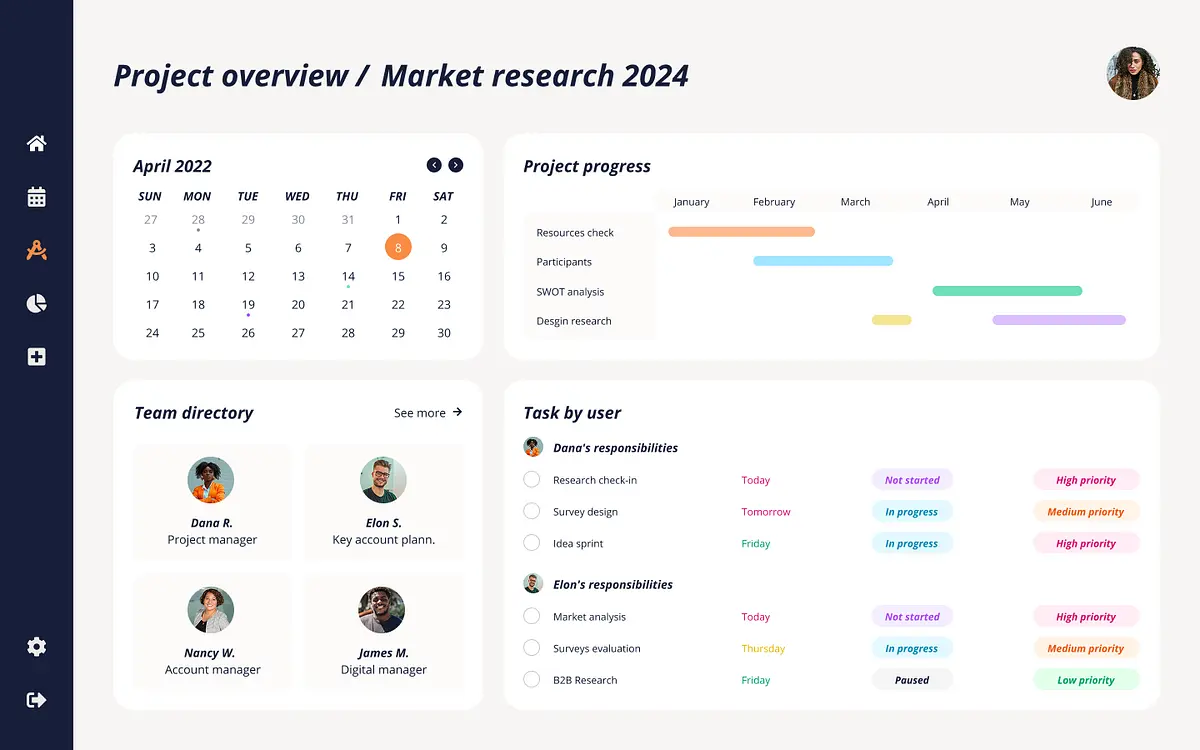The image size is (1200, 750).
Task: Click the High priority label on Idea sprint
Action: pos(1086,543)
